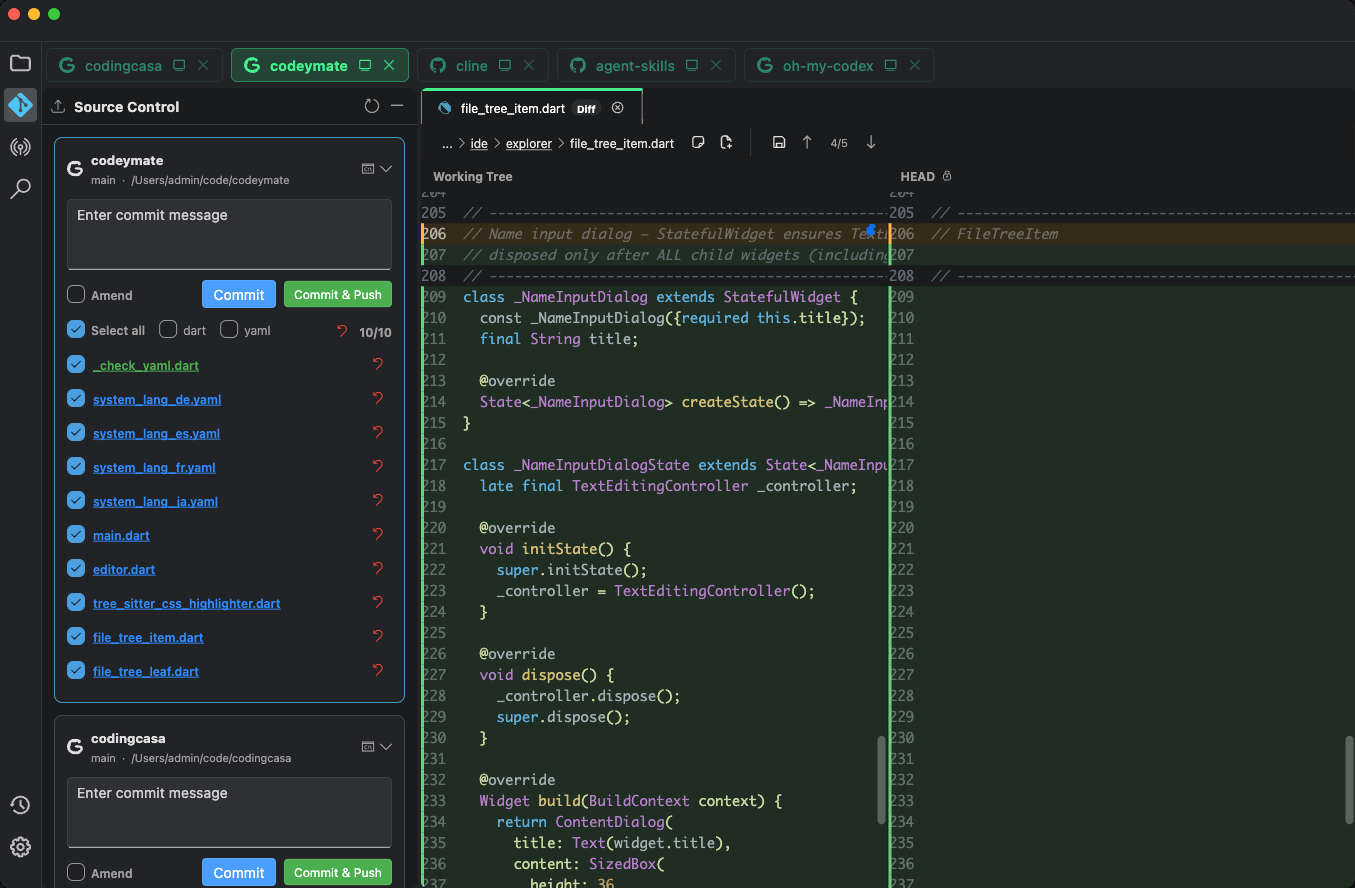Open the system_lang_fr.yaml file link

click(x=154, y=467)
